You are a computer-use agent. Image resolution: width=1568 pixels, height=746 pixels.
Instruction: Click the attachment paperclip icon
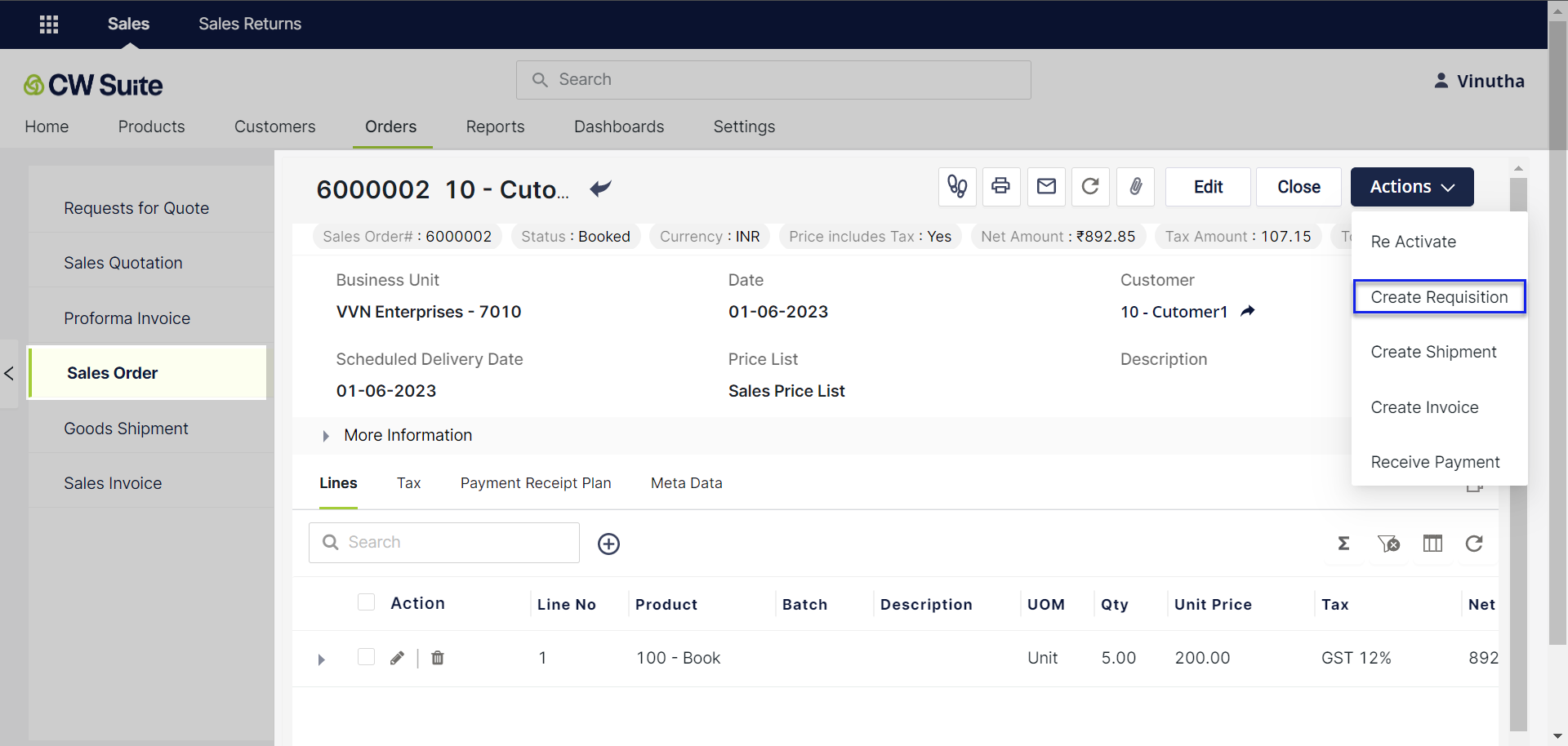click(x=1135, y=187)
